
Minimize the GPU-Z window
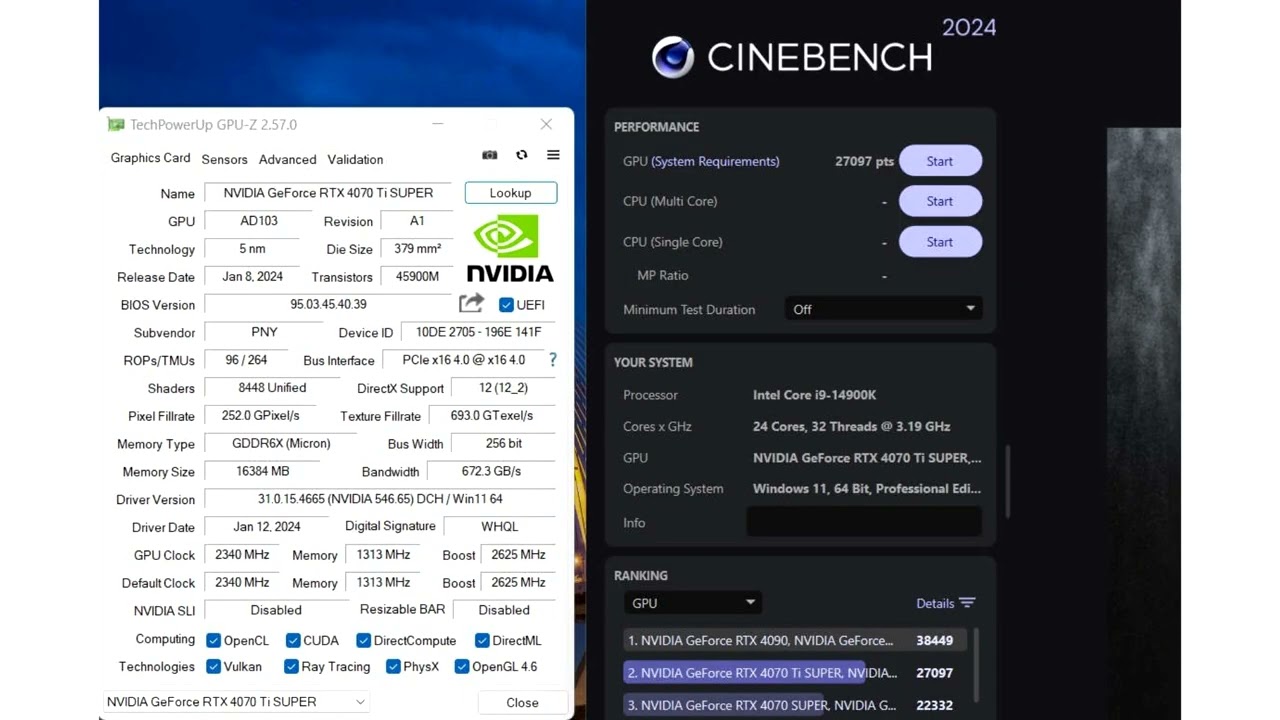point(438,124)
